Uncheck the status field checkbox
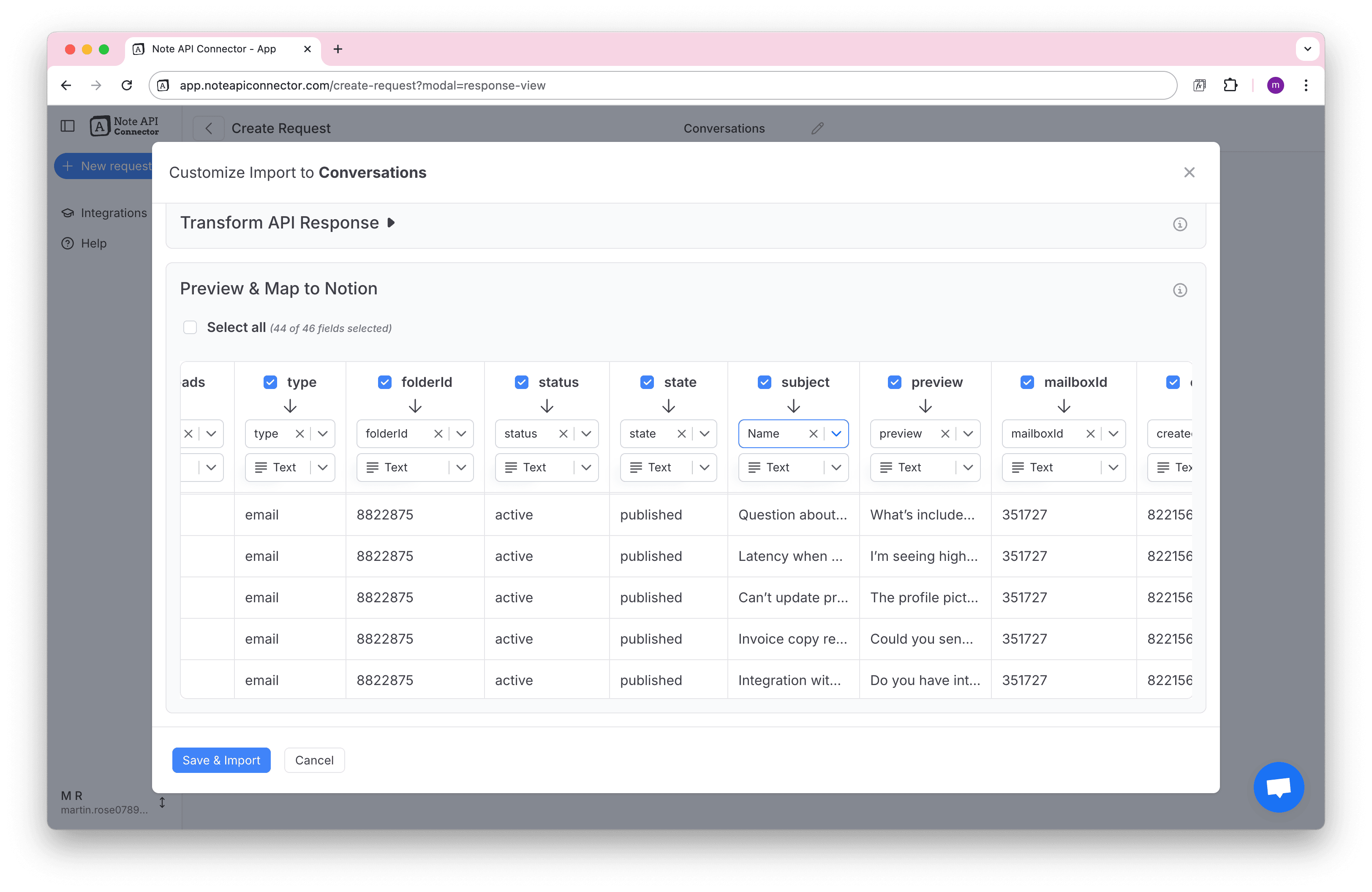The width and height of the screenshot is (1372, 892). [x=521, y=382]
